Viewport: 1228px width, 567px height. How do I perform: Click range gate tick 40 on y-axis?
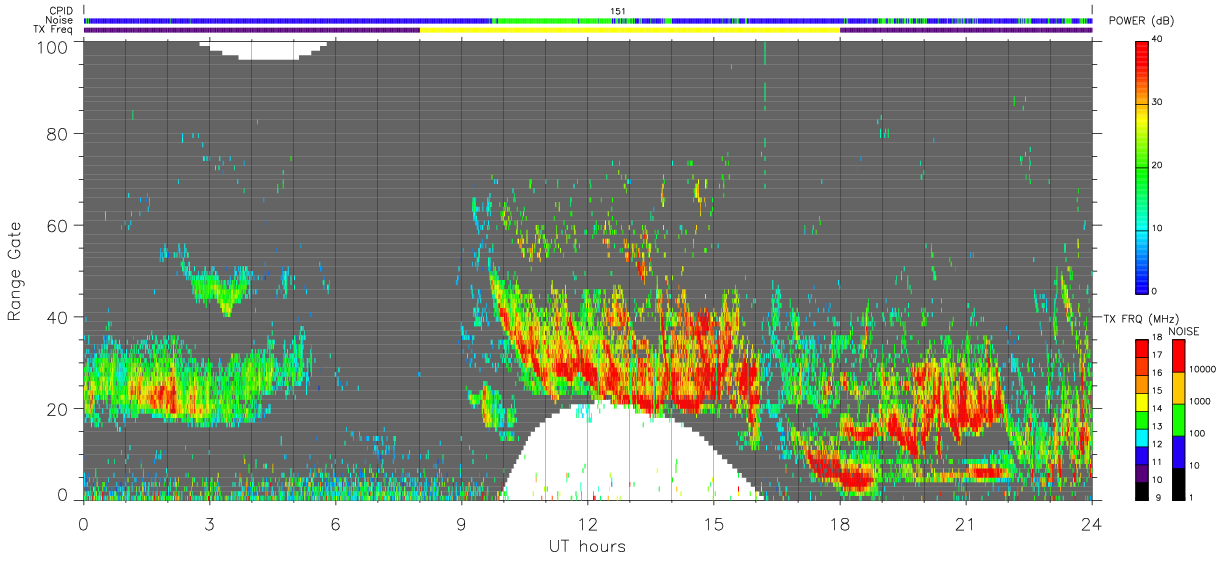coord(56,317)
